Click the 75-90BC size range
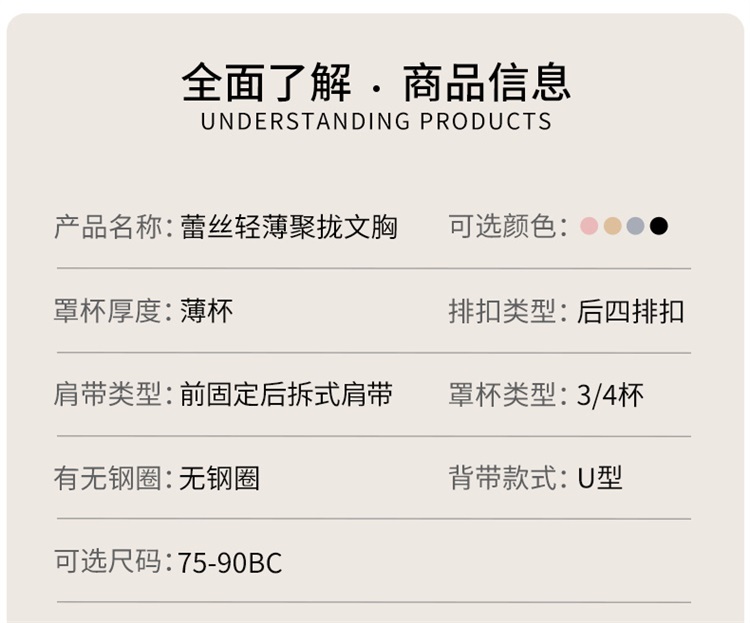The height and width of the screenshot is (623, 750). (231, 562)
